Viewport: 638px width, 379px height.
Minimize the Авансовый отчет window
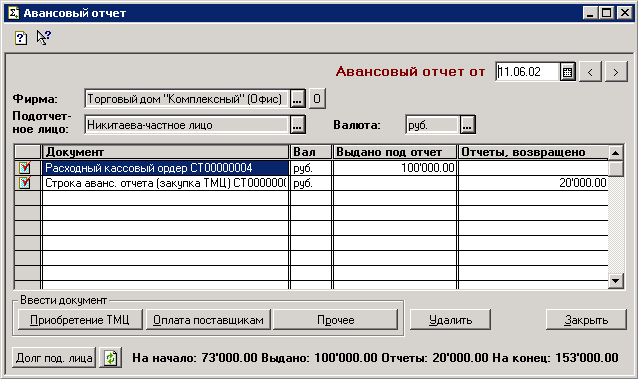(590, 13)
